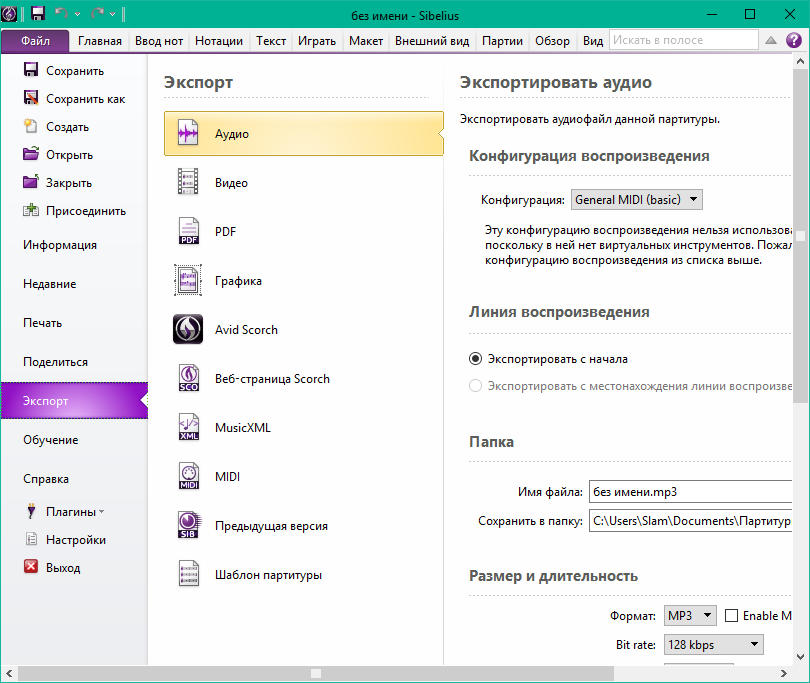Screen dimensions: 810x683
Task: Click the Искать в полосе search field
Action: [683, 40]
